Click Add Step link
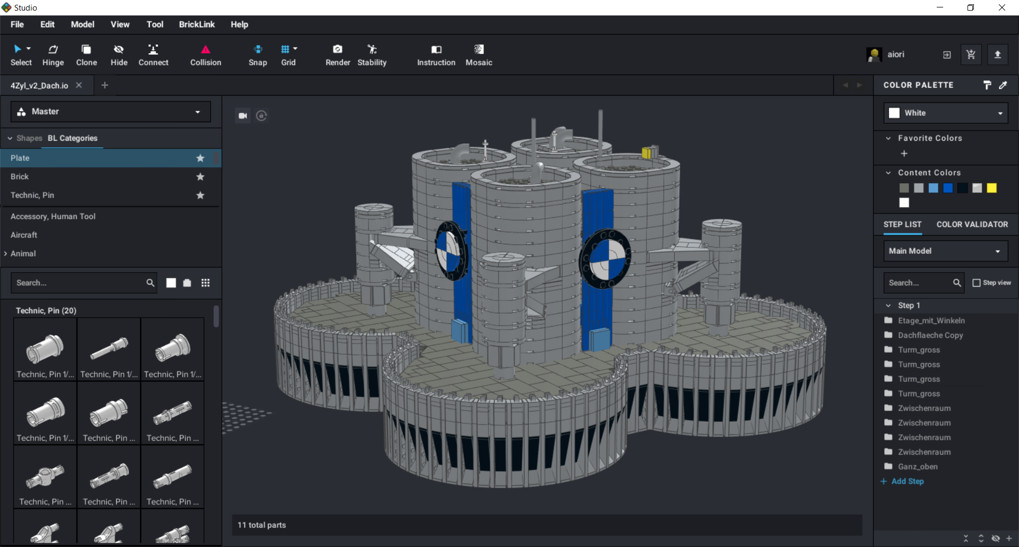Image resolution: width=1019 pixels, height=547 pixels. 907,481
